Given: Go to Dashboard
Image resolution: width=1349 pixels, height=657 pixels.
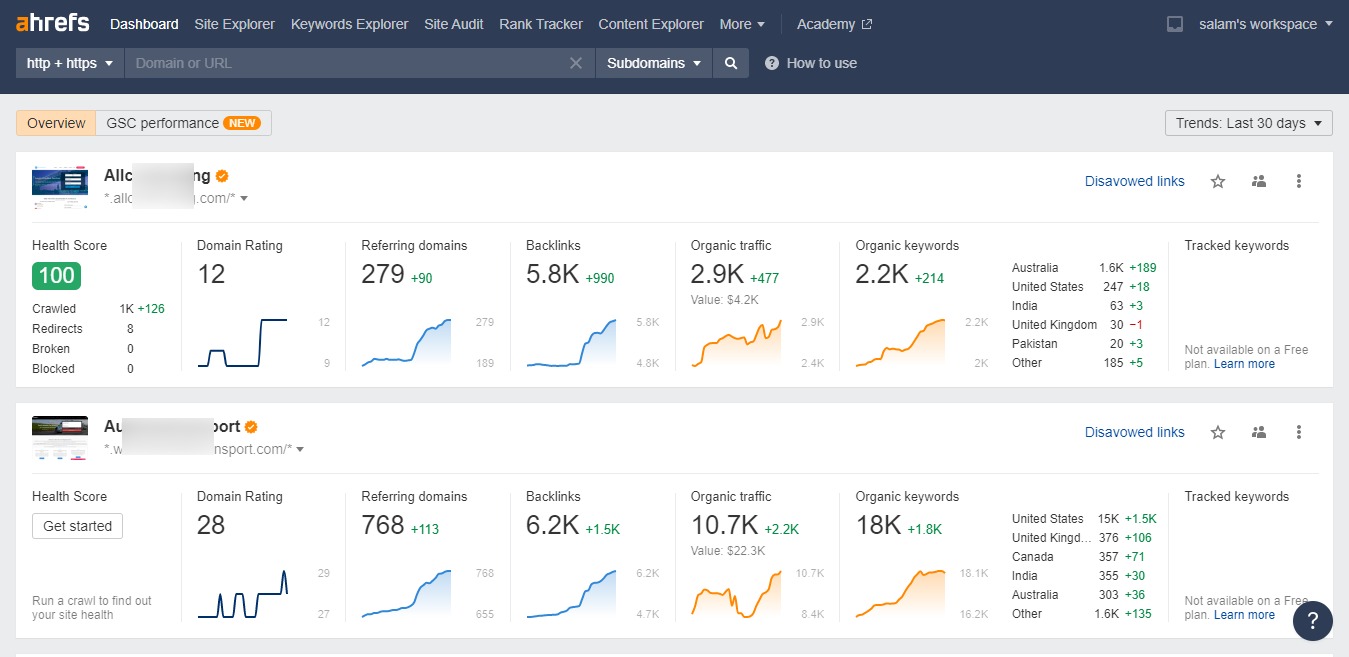Looking at the screenshot, I should [144, 24].
